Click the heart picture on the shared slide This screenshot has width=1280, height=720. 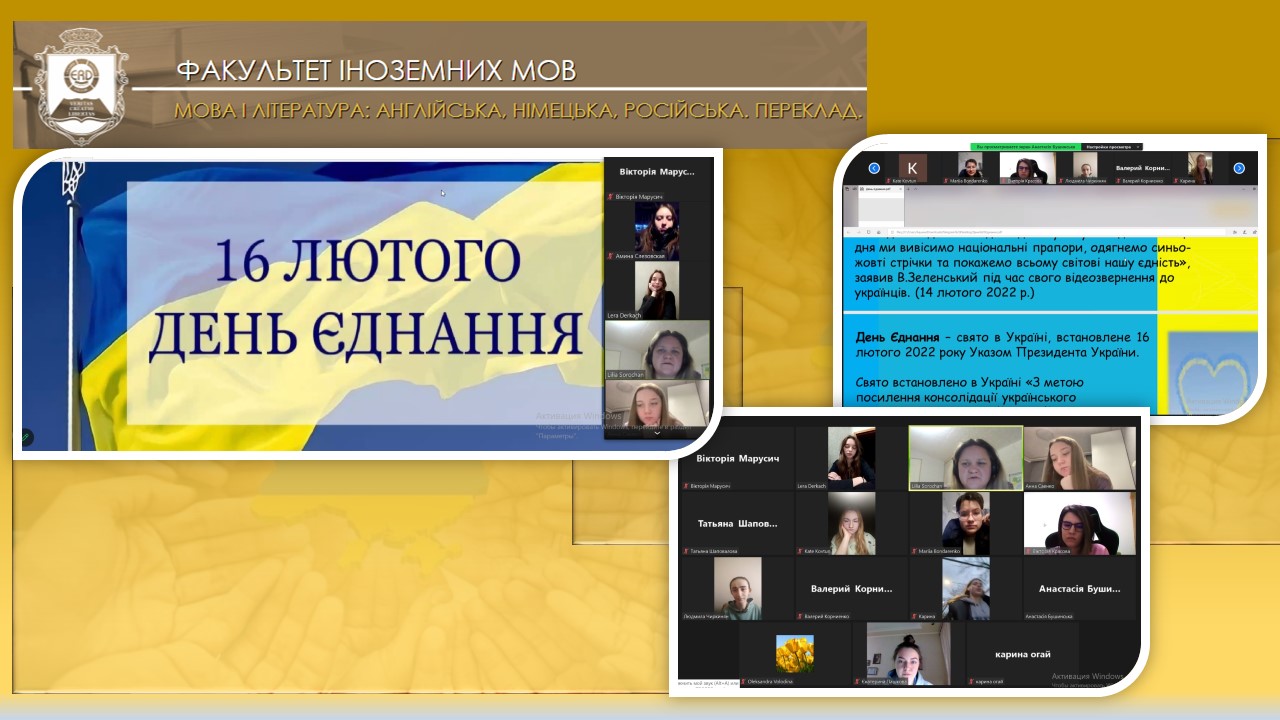[x=1213, y=372]
